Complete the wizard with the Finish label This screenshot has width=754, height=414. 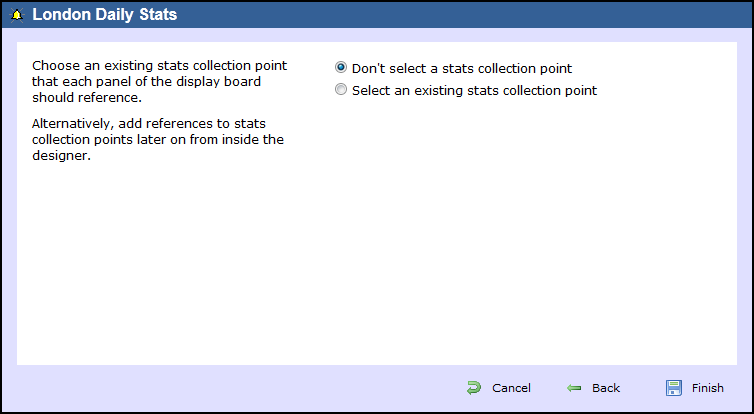pyautogui.click(x=707, y=388)
